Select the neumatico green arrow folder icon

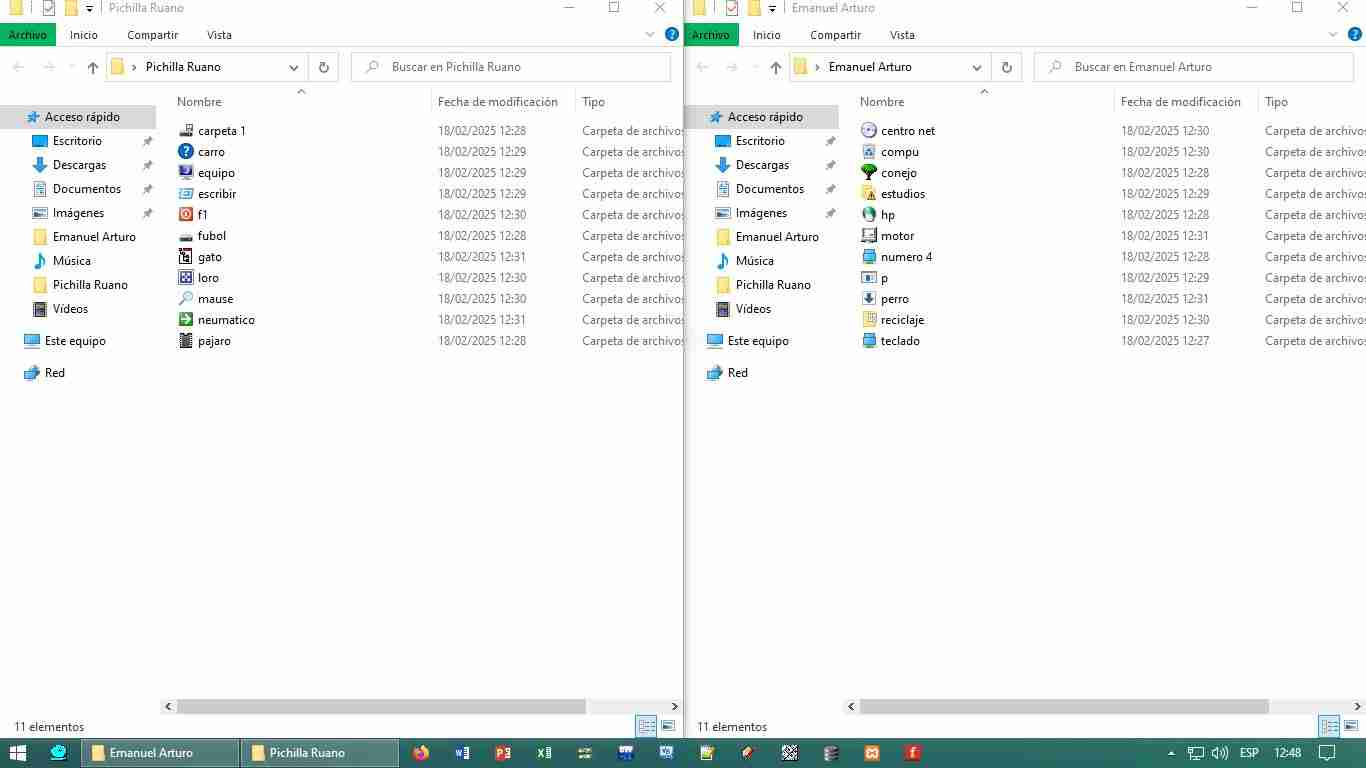click(x=186, y=320)
